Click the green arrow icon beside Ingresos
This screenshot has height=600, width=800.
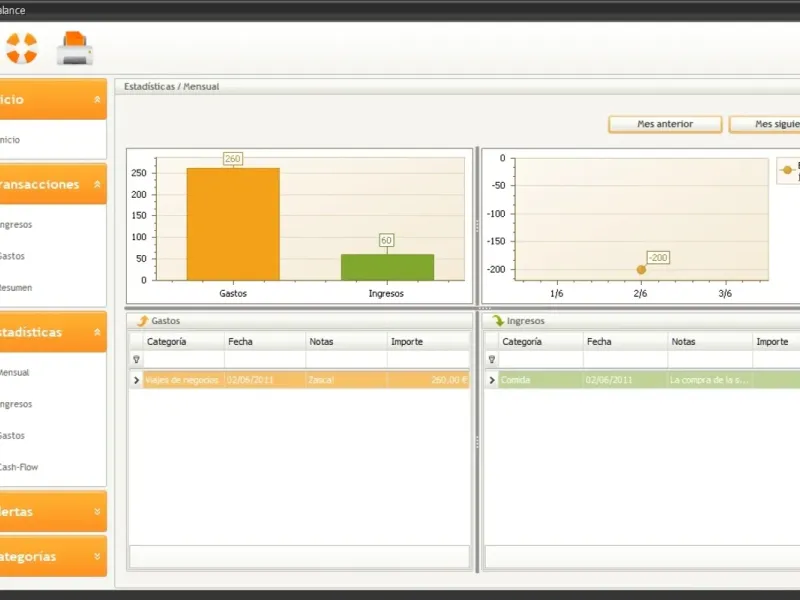coord(498,320)
